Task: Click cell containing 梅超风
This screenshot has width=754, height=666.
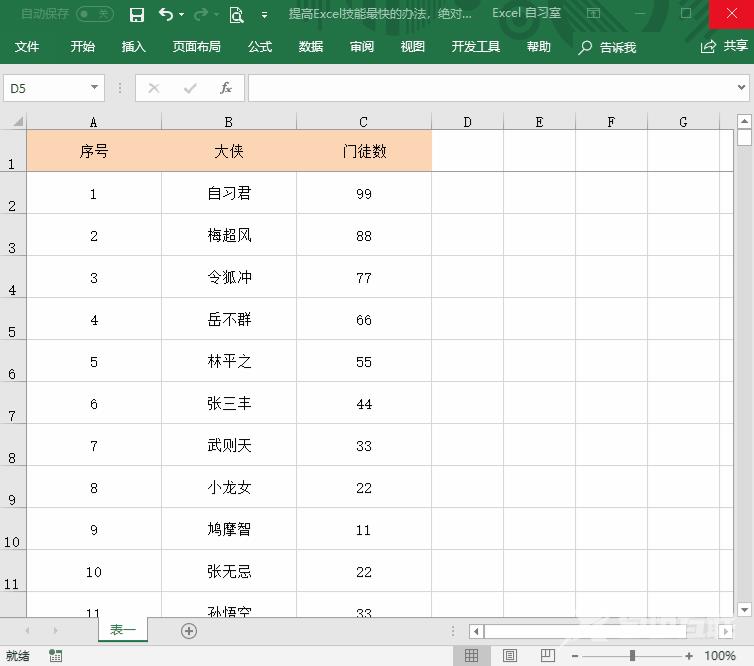Action: click(x=229, y=235)
